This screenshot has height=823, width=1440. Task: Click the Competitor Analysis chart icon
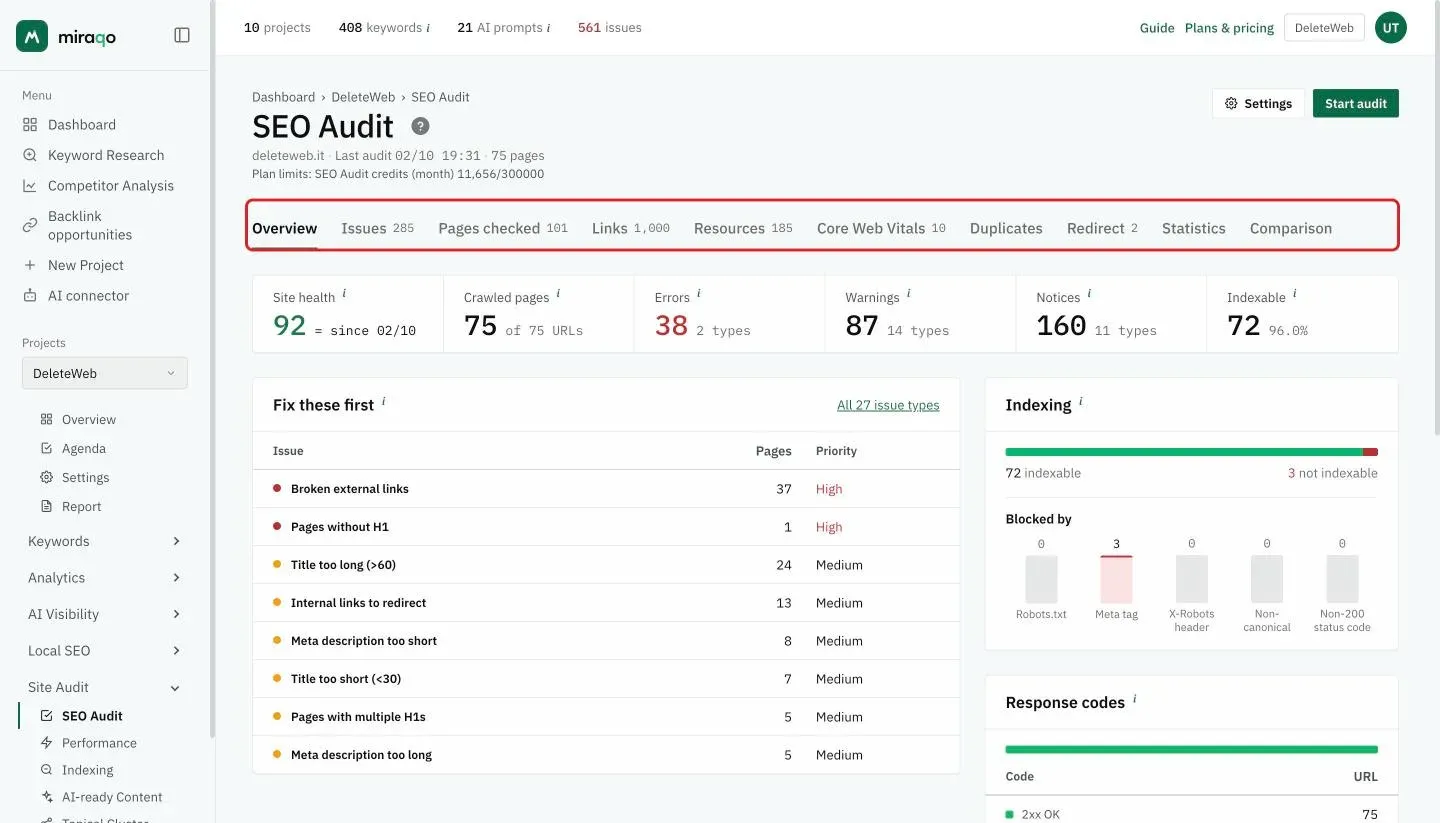(x=30, y=186)
